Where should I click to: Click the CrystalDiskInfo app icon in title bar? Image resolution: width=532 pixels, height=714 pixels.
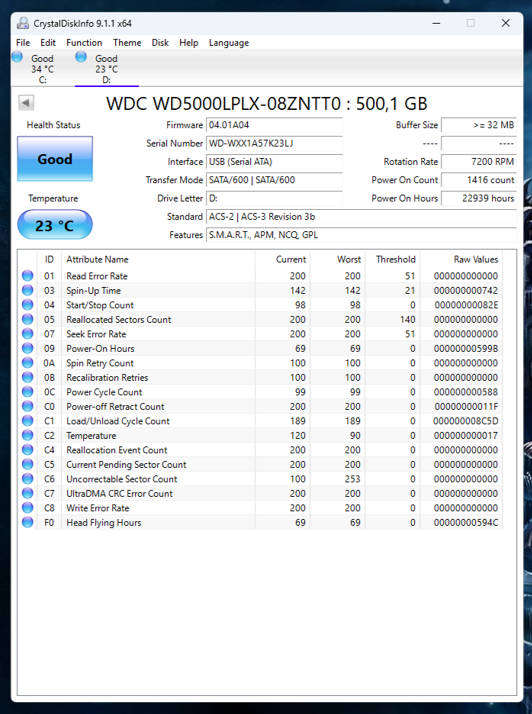pyautogui.click(x=22, y=23)
